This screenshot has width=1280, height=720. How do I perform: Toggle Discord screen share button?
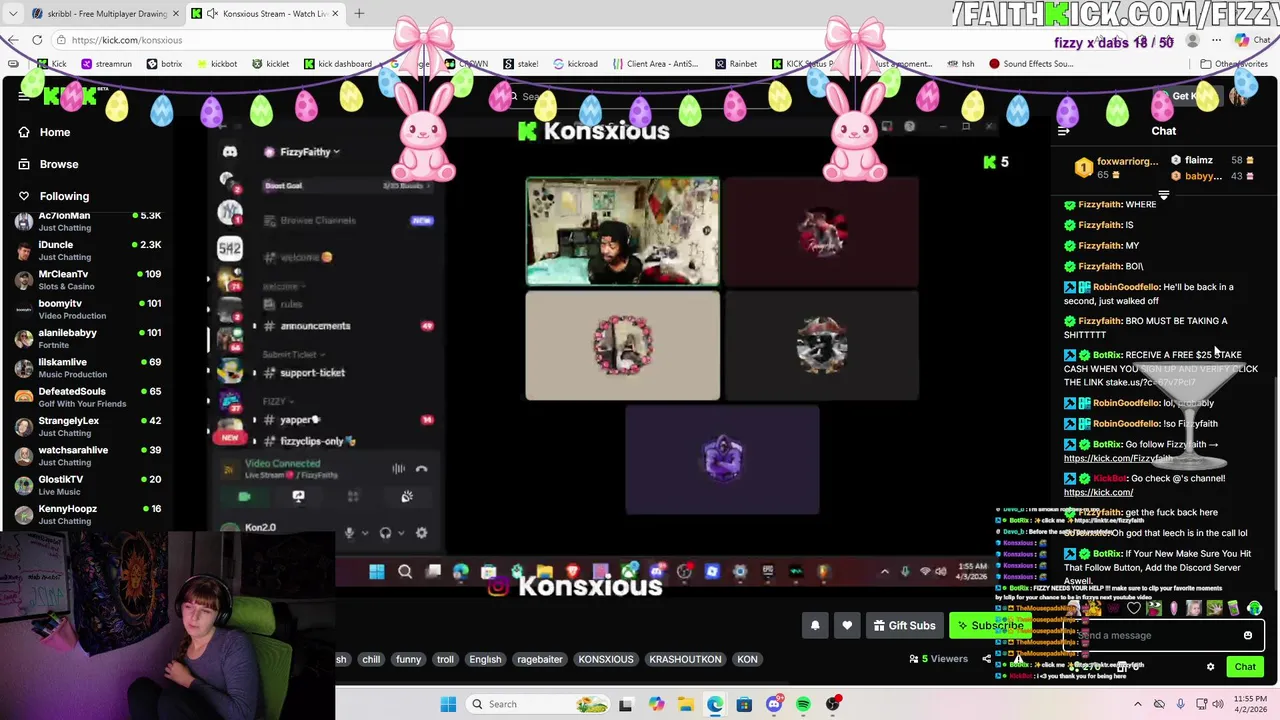tap(298, 496)
